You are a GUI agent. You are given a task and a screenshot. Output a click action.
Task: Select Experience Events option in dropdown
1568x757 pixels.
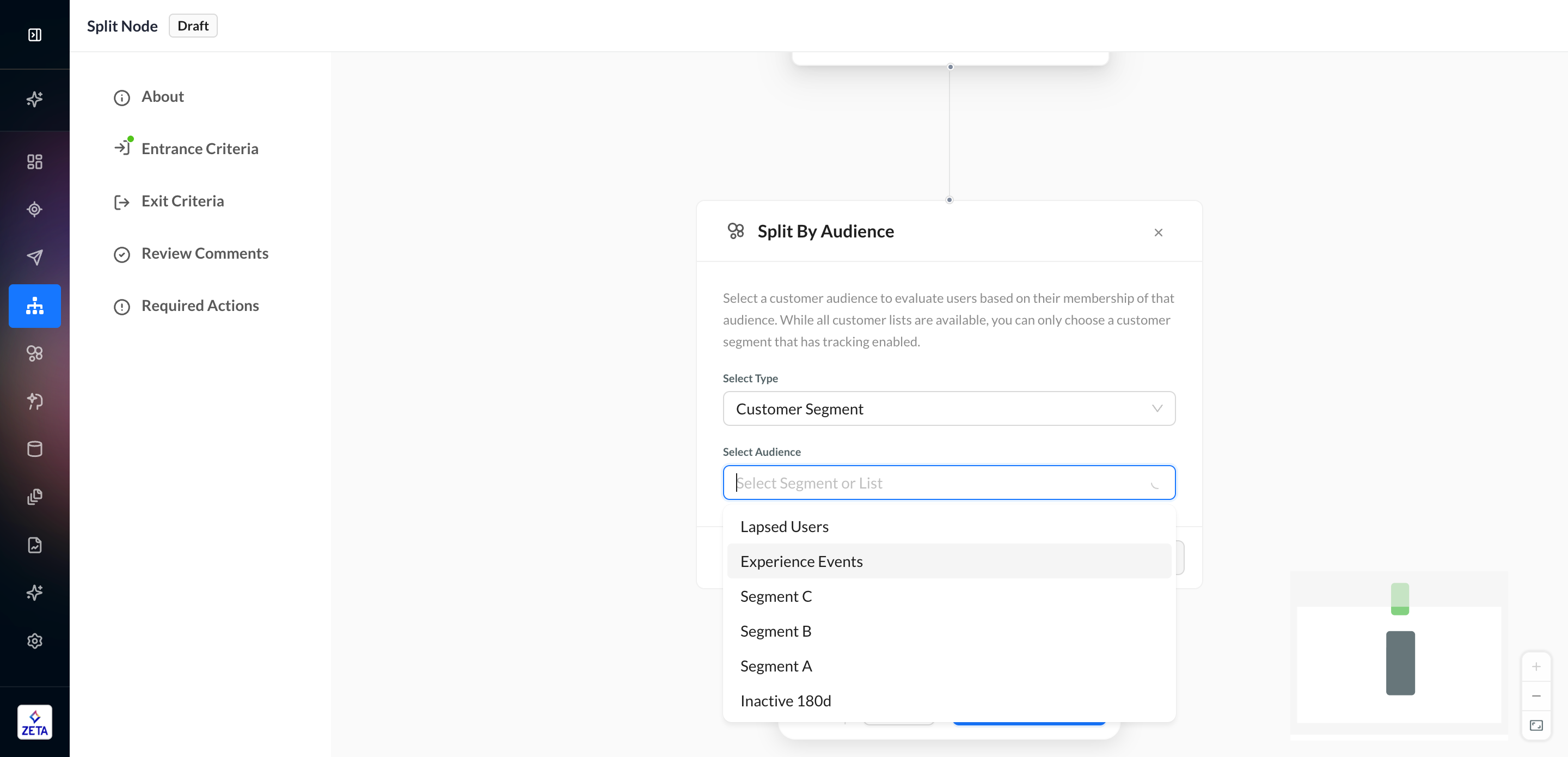(801, 561)
